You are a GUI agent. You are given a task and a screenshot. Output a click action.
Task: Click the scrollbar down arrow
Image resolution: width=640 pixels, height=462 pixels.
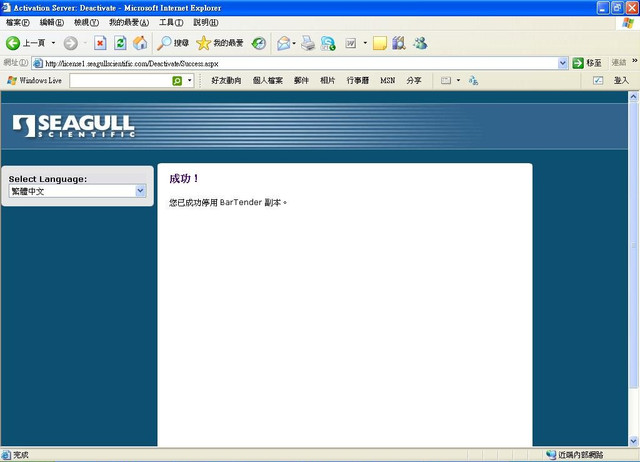[x=633, y=441]
